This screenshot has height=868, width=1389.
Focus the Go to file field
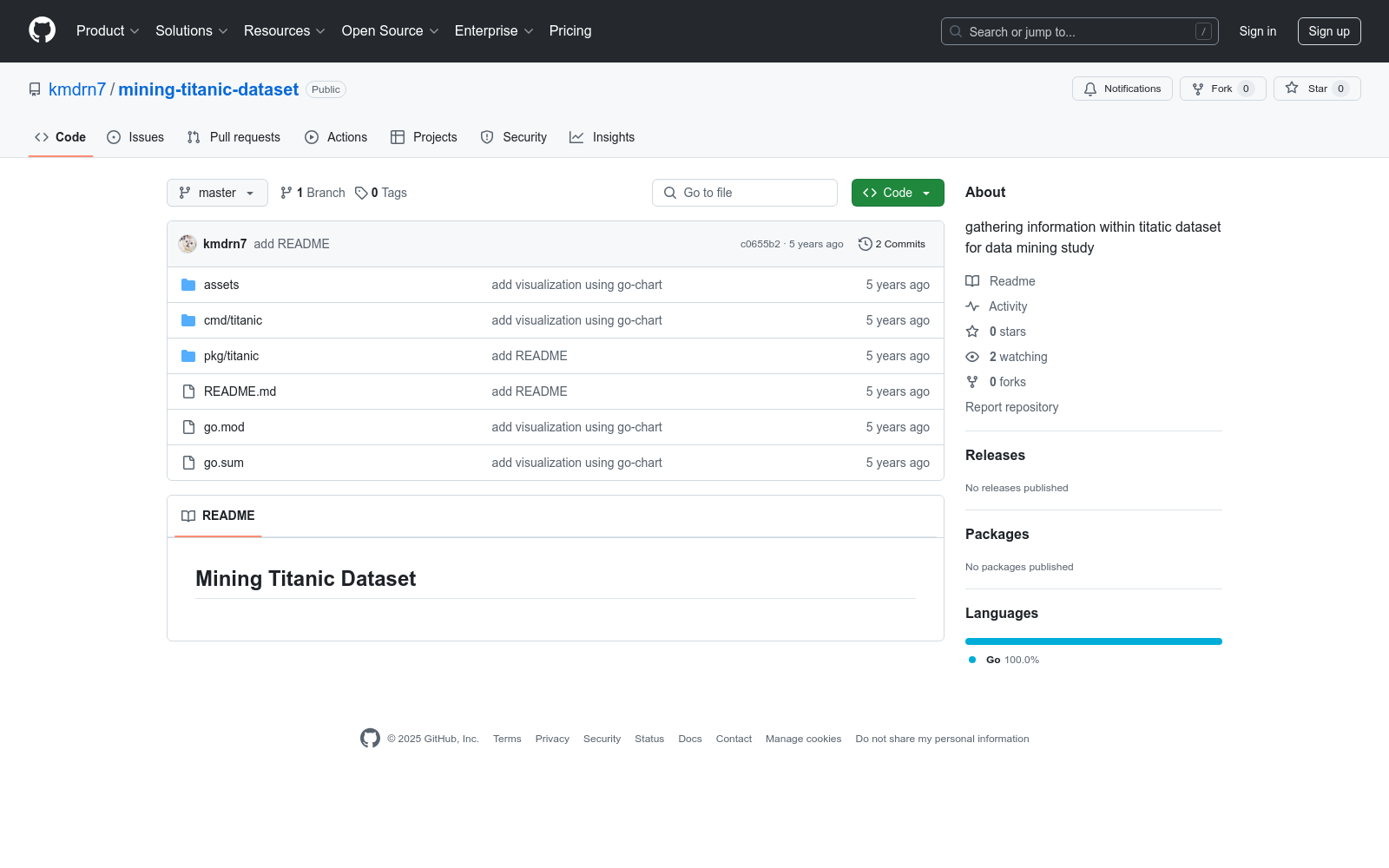(x=745, y=193)
